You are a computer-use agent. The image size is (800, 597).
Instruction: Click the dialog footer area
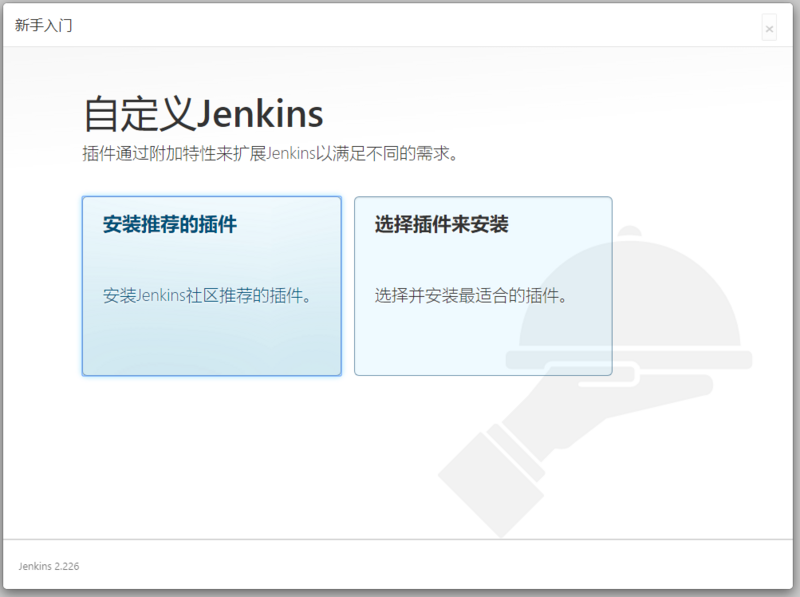400,566
